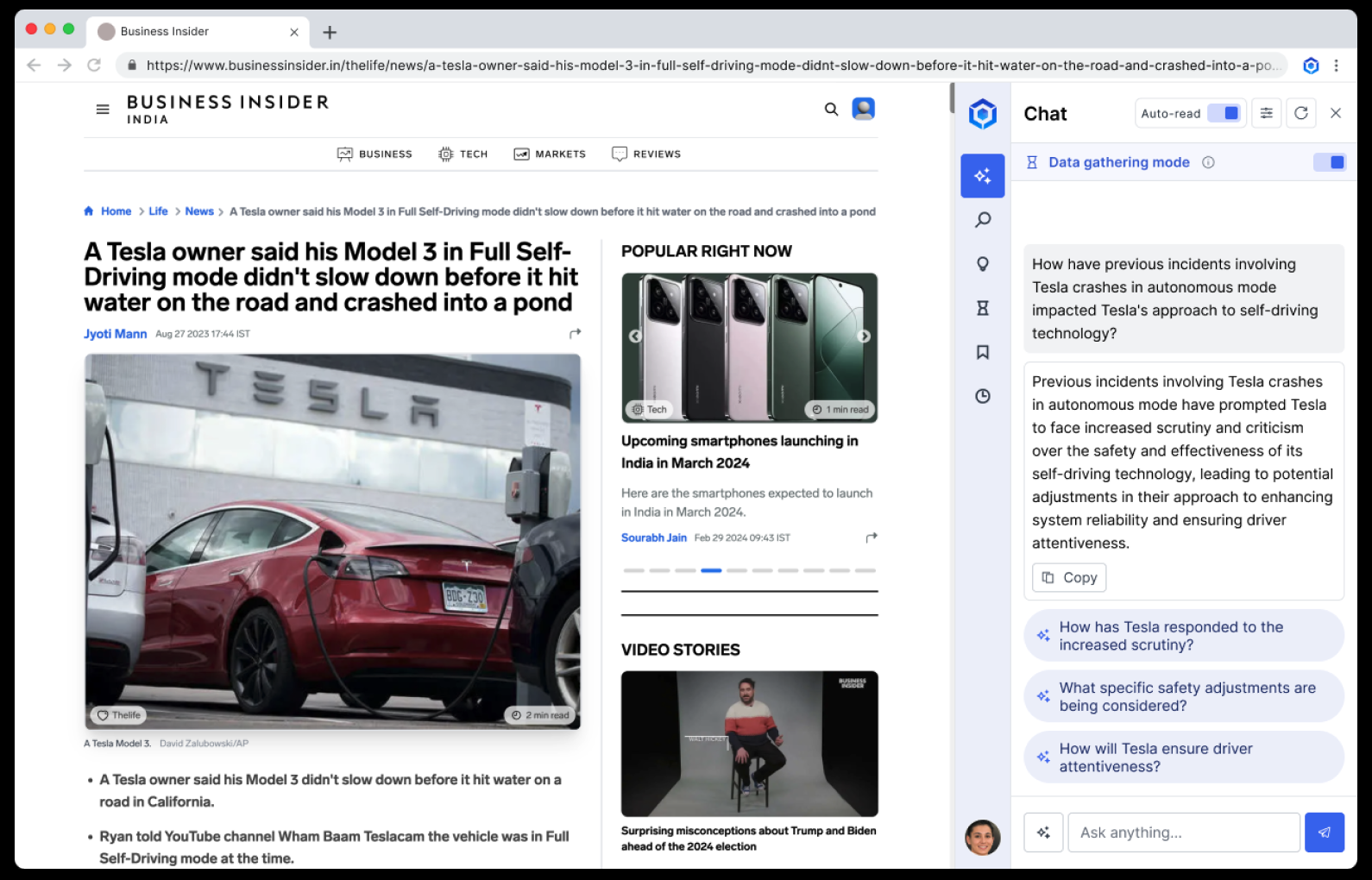1372x880 pixels.
Task: Refresh the chat conversation
Action: [x=1301, y=113]
